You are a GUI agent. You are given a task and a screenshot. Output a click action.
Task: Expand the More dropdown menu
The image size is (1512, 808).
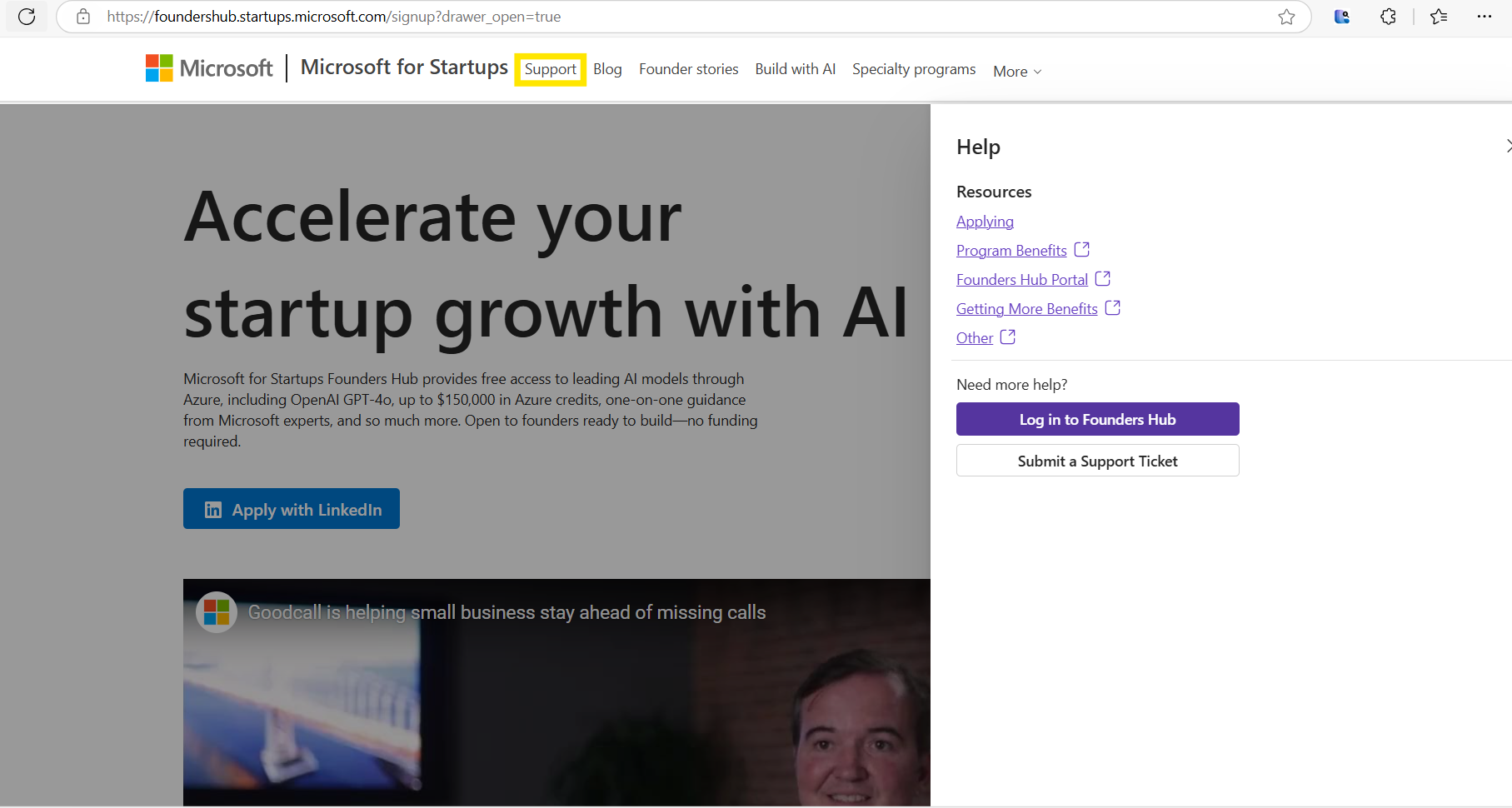[1017, 72]
